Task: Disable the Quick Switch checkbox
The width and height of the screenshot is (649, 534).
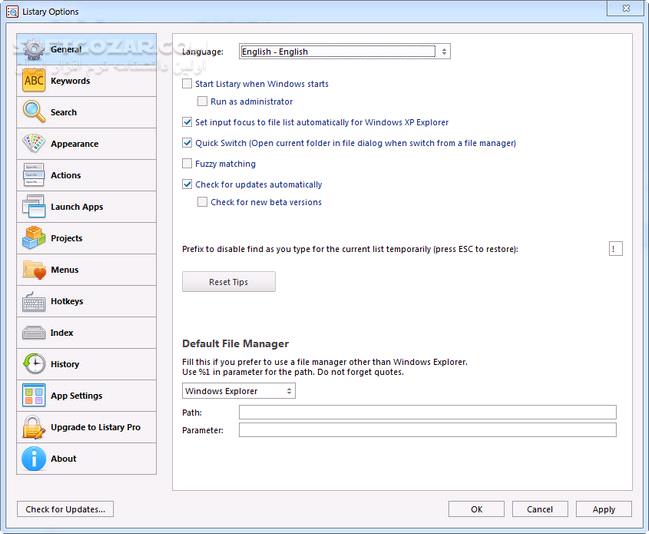Action: [x=187, y=143]
